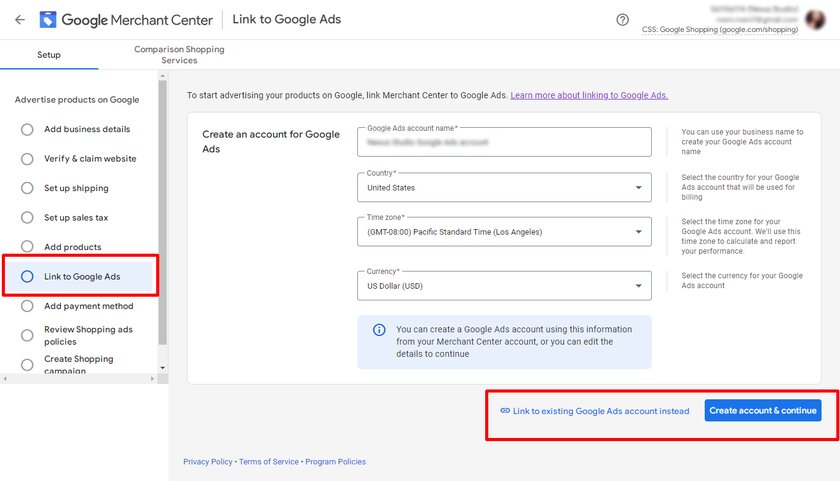Image resolution: width=840 pixels, height=481 pixels.
Task: Click the sidebar scroll up arrow
Action: 162,77
